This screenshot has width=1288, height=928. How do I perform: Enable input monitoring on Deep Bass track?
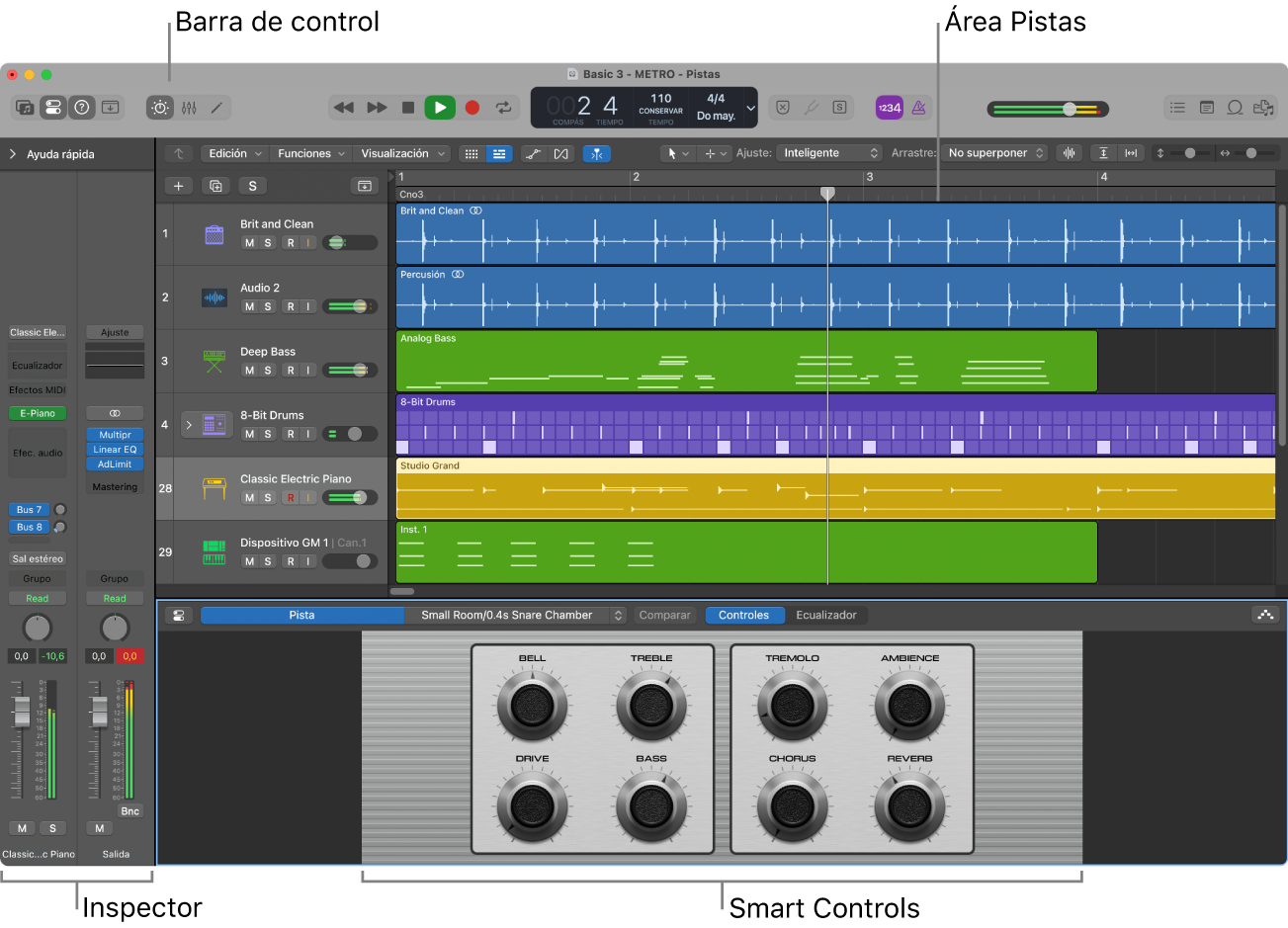click(x=308, y=371)
